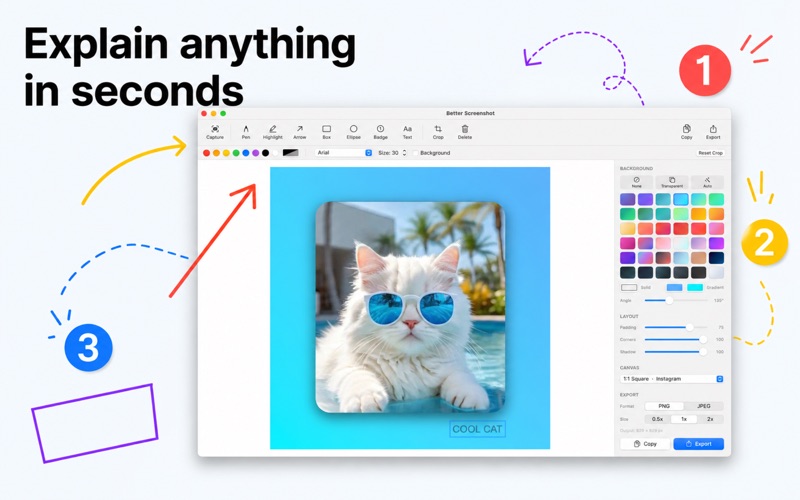Select the pale pink background preset
This screenshot has height=500, width=800.
click(663, 243)
